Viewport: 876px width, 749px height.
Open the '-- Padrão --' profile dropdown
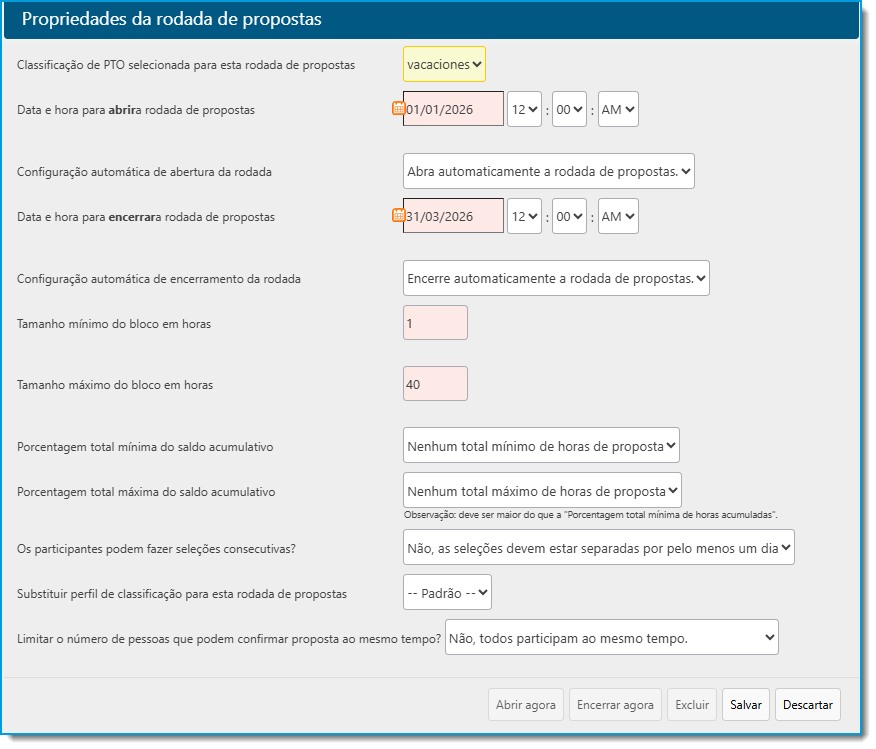coord(447,592)
